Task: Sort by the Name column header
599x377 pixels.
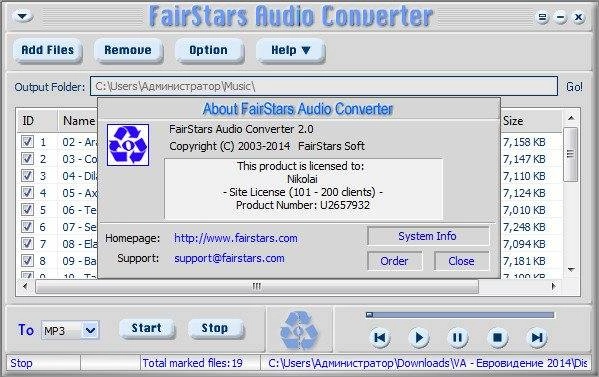Action: coord(78,121)
